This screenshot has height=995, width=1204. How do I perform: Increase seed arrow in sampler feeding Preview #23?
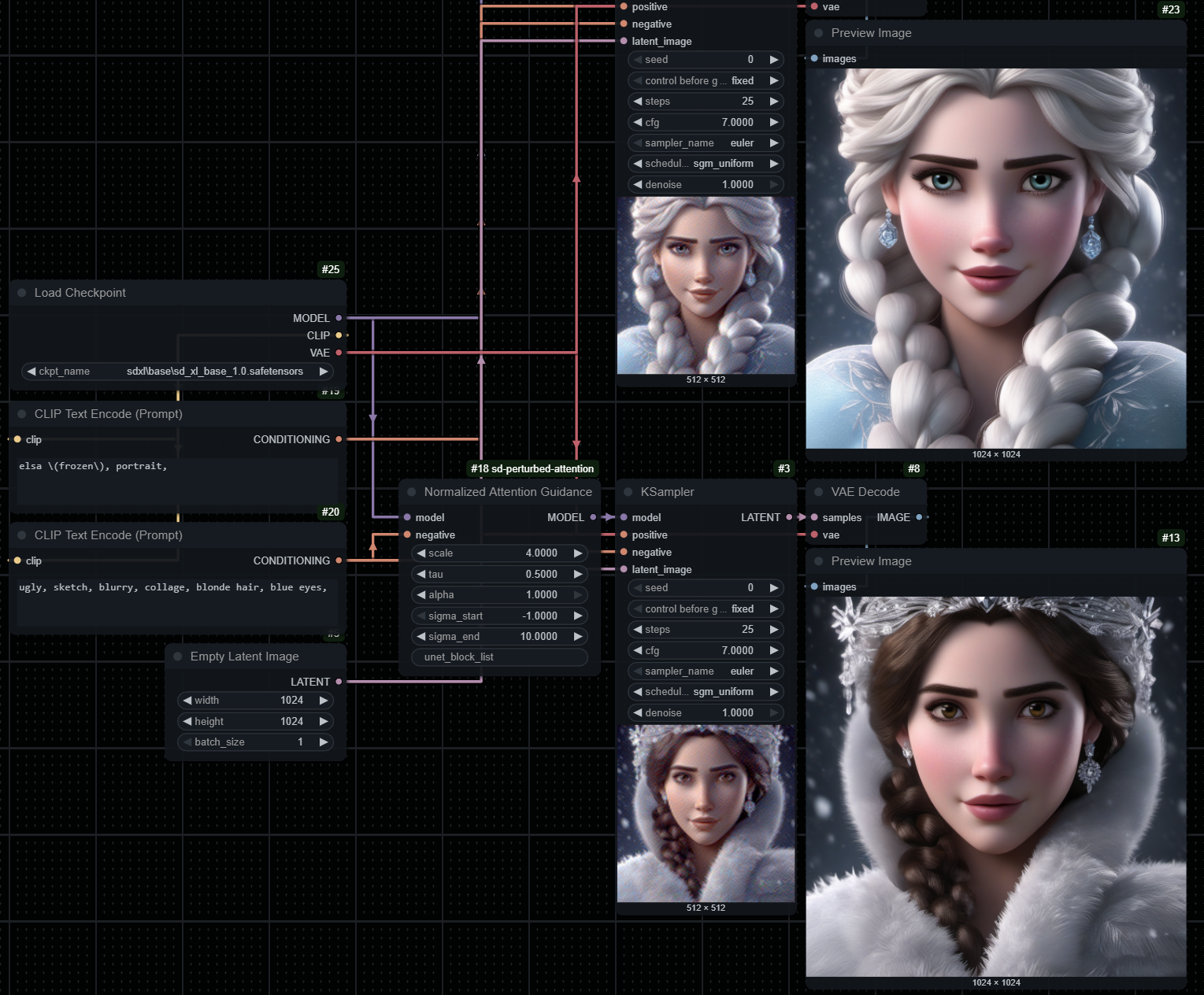(x=774, y=60)
